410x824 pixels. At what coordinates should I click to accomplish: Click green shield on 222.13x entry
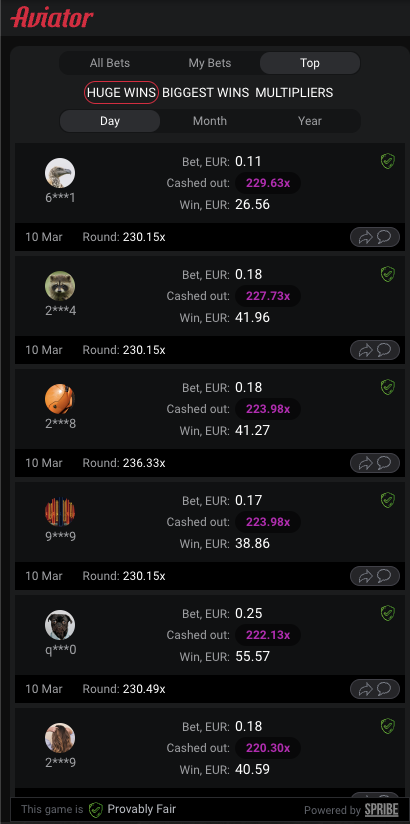coord(387,613)
